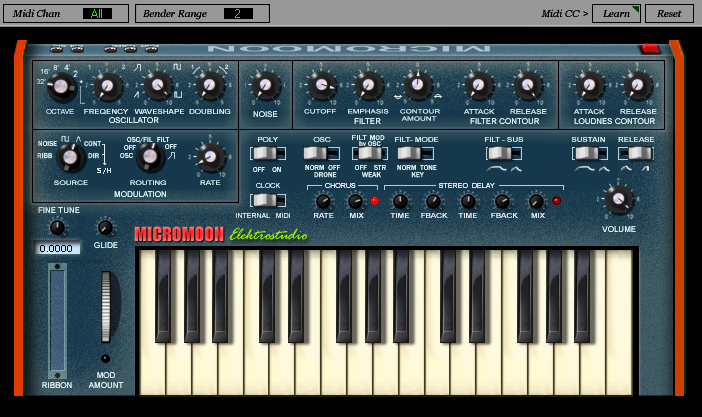Click the blue Ribbon controller strip
702x417 pixels.
[x=58, y=320]
